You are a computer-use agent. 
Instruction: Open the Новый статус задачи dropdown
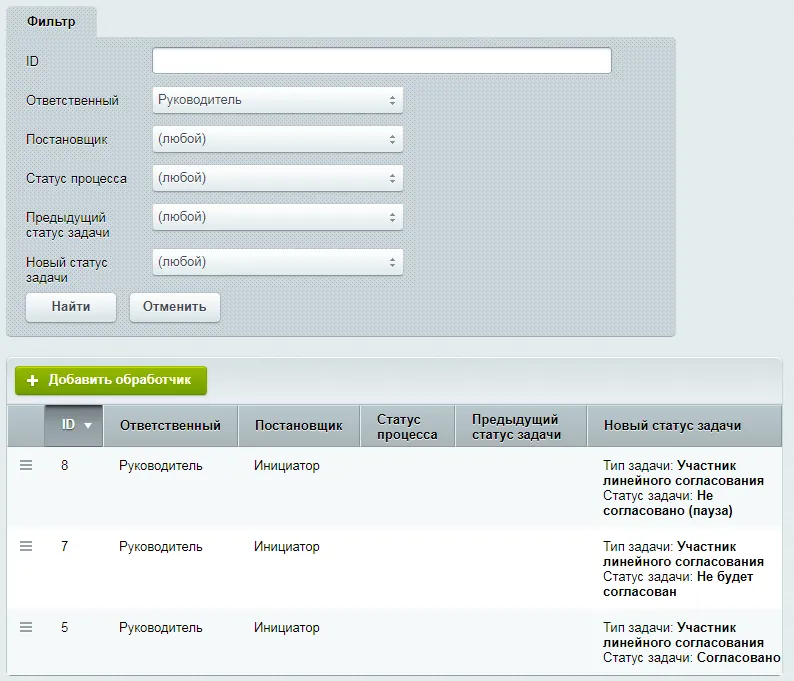(x=278, y=262)
